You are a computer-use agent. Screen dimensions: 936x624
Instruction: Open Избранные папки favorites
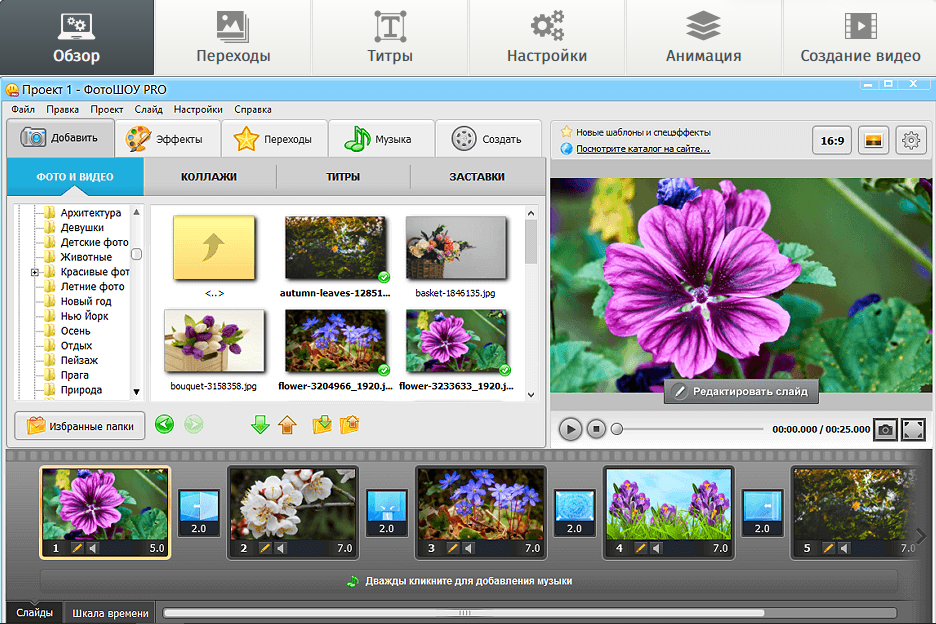pos(79,426)
